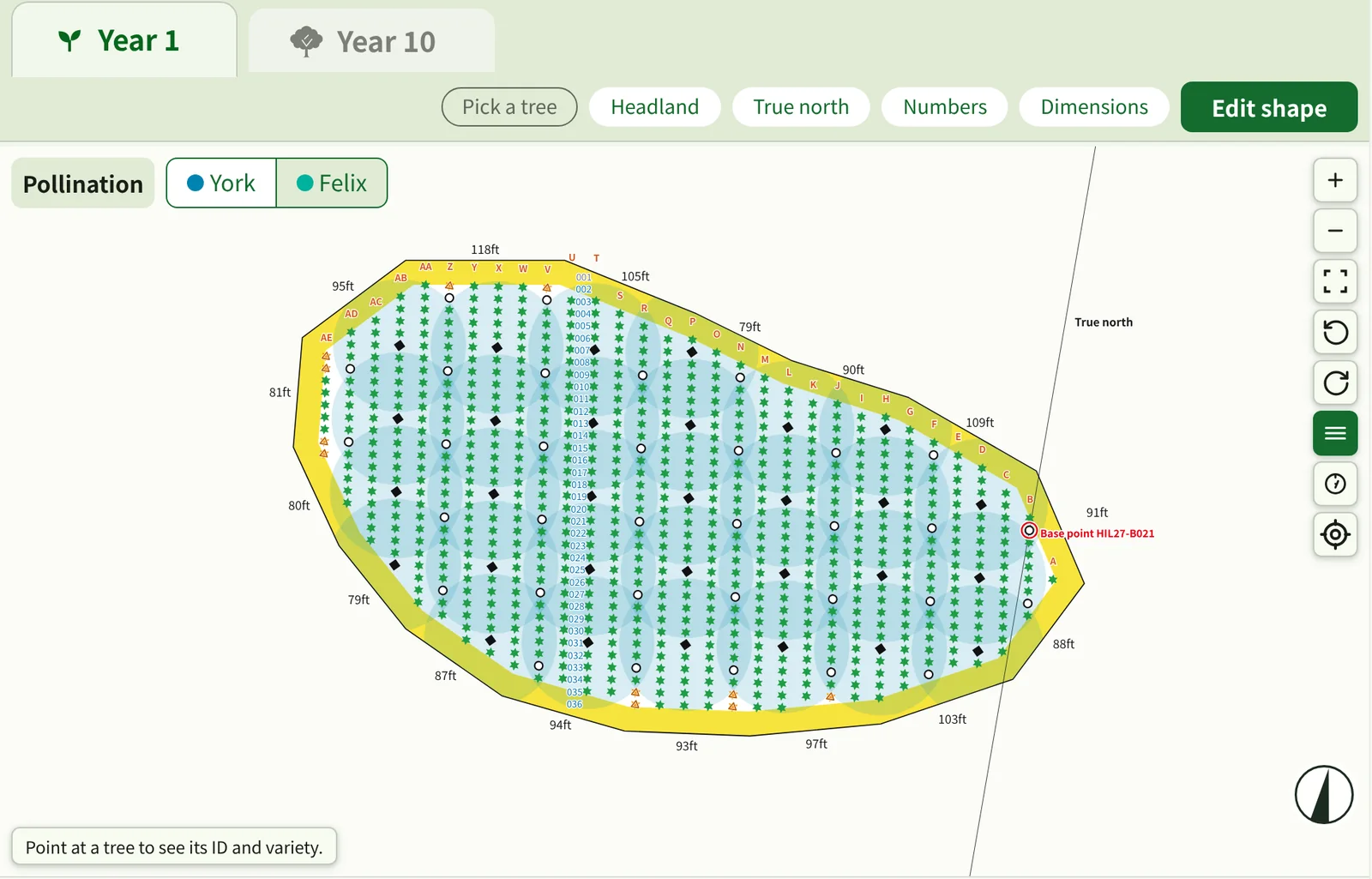This screenshot has width=1372, height=879.
Task: Zoom out with the minus icon
Action: click(x=1335, y=231)
